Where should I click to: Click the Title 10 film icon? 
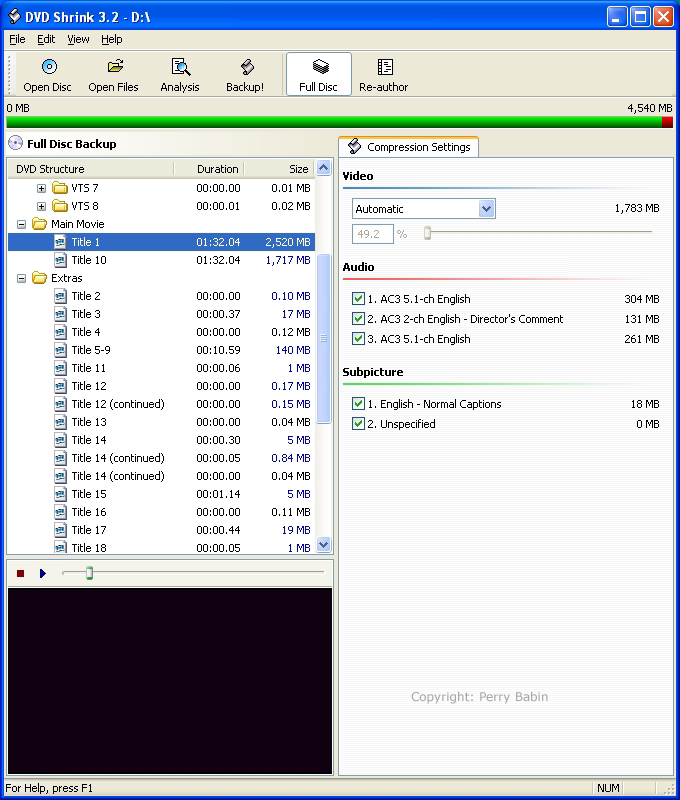[x=60, y=260]
